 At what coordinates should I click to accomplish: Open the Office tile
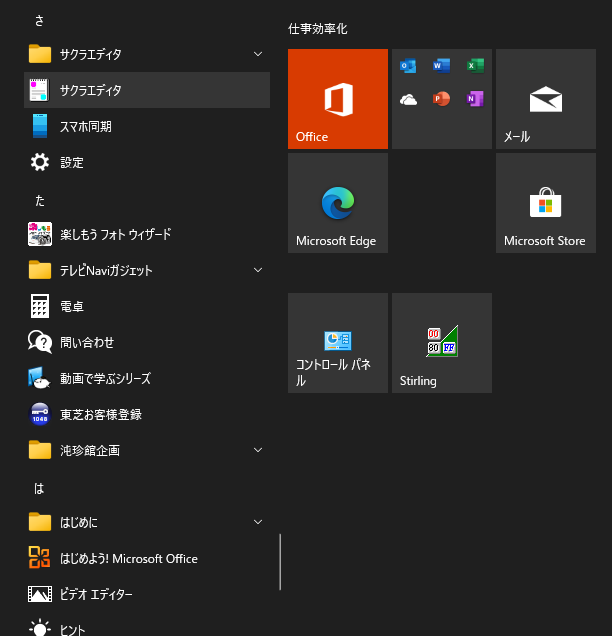pyautogui.click(x=338, y=99)
